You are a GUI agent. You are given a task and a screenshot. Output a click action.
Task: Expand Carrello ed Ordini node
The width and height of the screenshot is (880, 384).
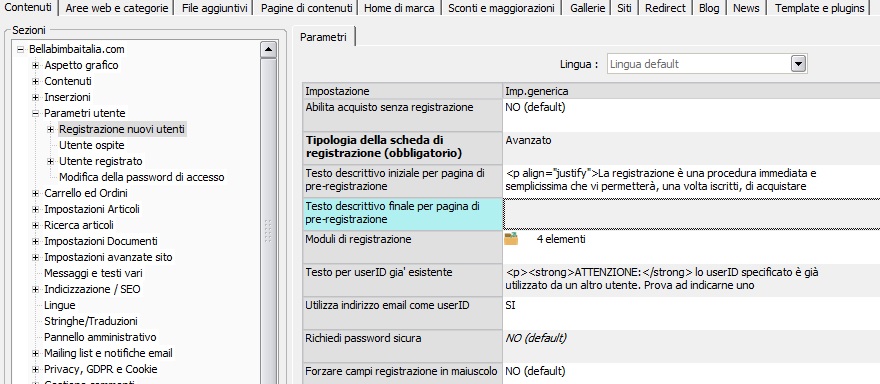pos(35,193)
